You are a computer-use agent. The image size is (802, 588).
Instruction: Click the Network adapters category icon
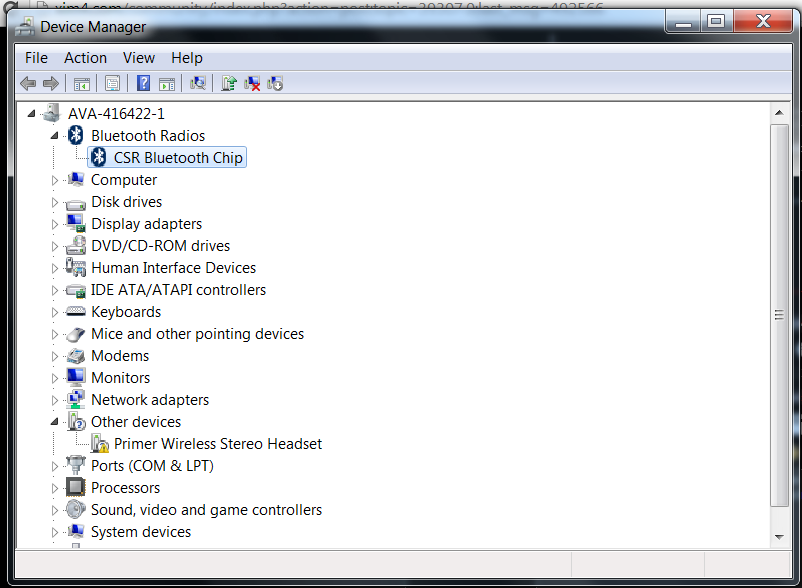76,399
